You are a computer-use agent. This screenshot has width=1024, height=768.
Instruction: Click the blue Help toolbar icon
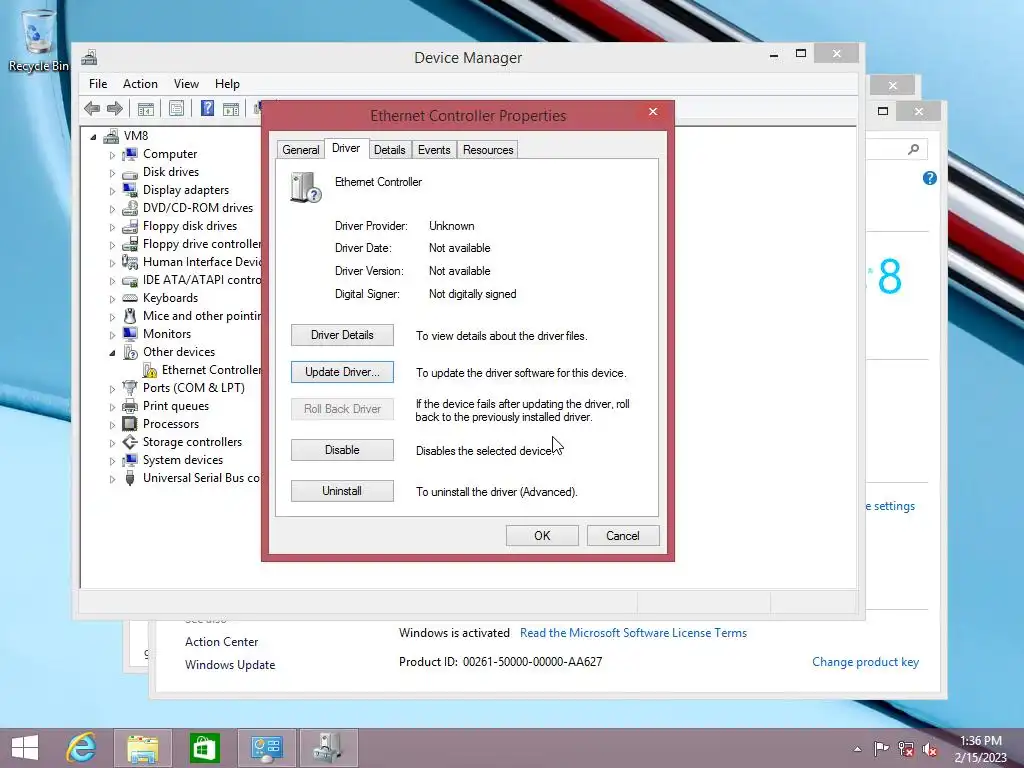coord(207,108)
